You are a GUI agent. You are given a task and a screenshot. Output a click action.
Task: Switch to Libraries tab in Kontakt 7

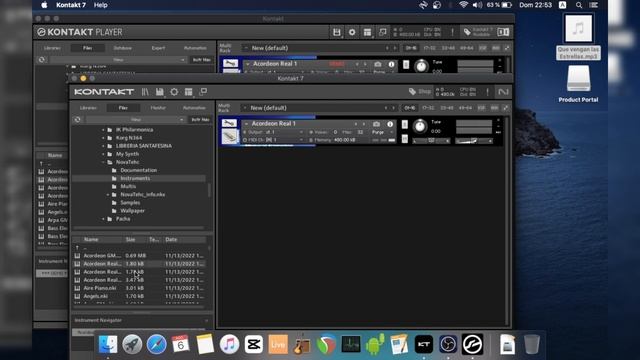coord(88,108)
